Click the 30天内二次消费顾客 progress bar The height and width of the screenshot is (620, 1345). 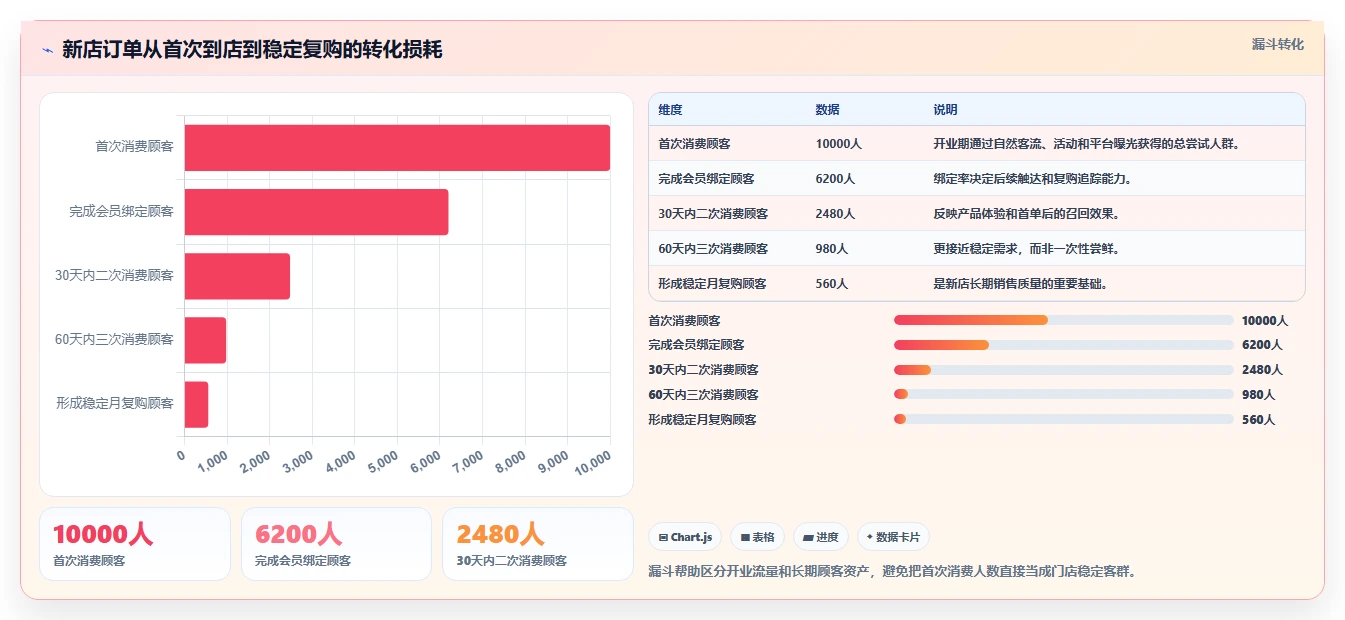[x=1064, y=370]
